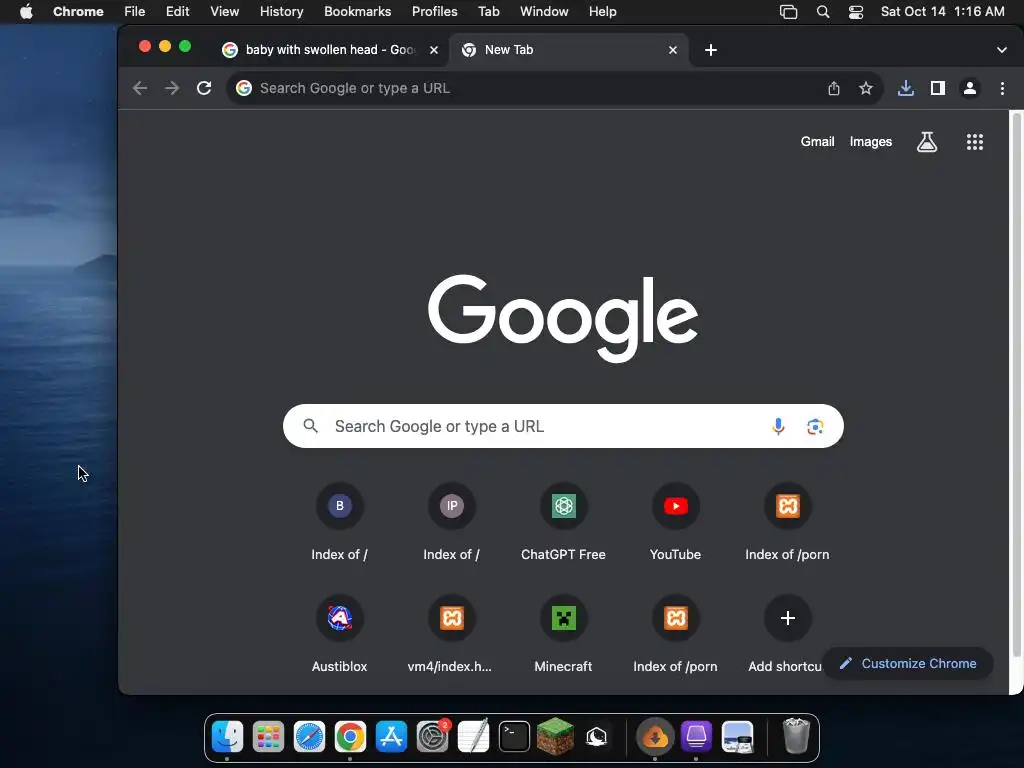The height and width of the screenshot is (768, 1024).
Task: Bookmark this tab with the star icon
Action: click(x=865, y=88)
